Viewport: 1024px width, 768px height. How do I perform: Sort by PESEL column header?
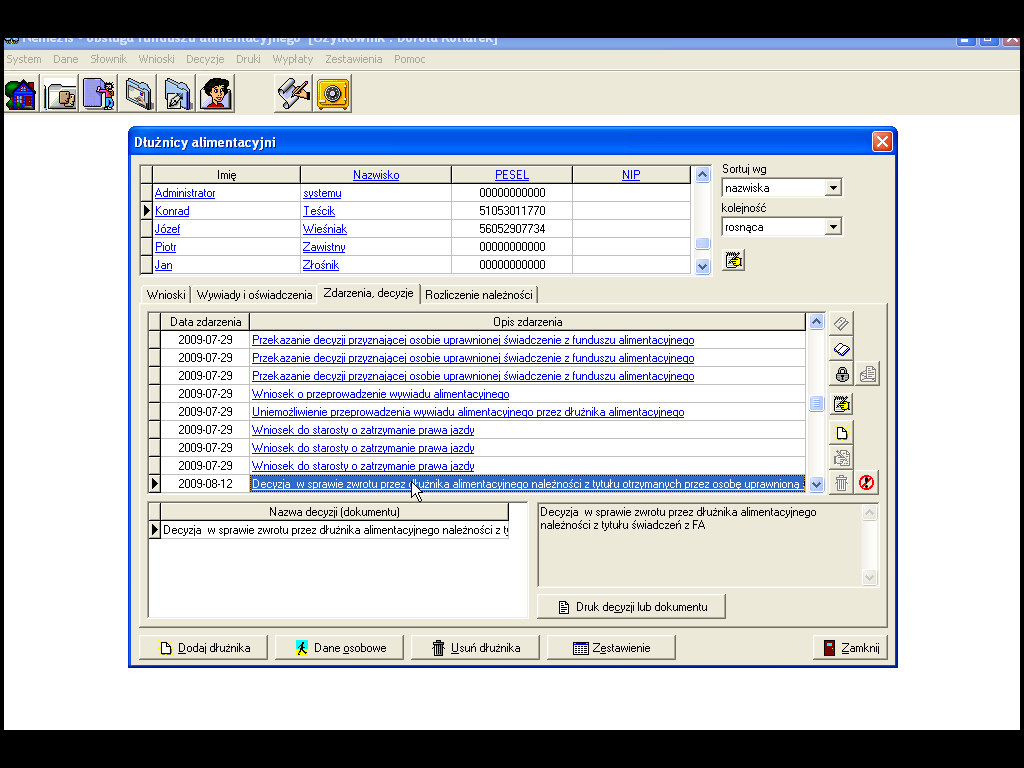[512, 175]
